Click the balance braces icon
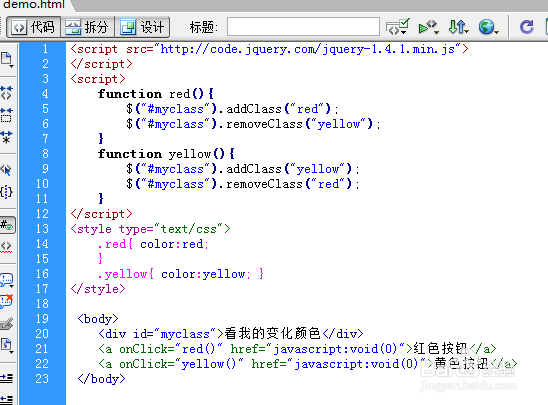 click(x=7, y=192)
